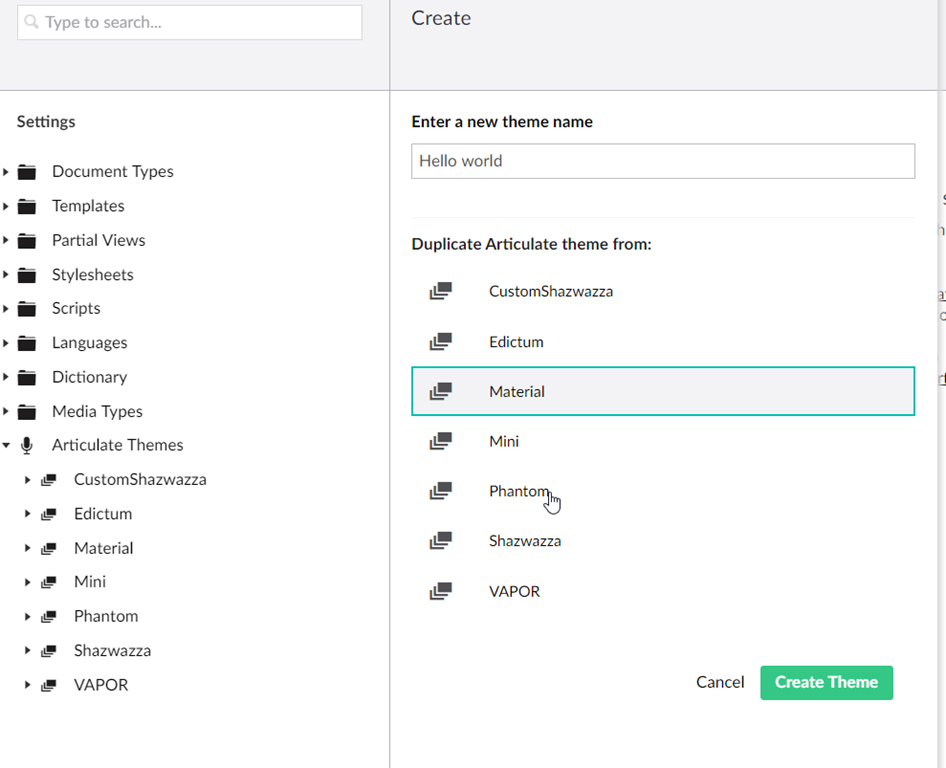Click the VAPOR theme icon in the tree
Viewport: 946px width, 768px height.
49,685
